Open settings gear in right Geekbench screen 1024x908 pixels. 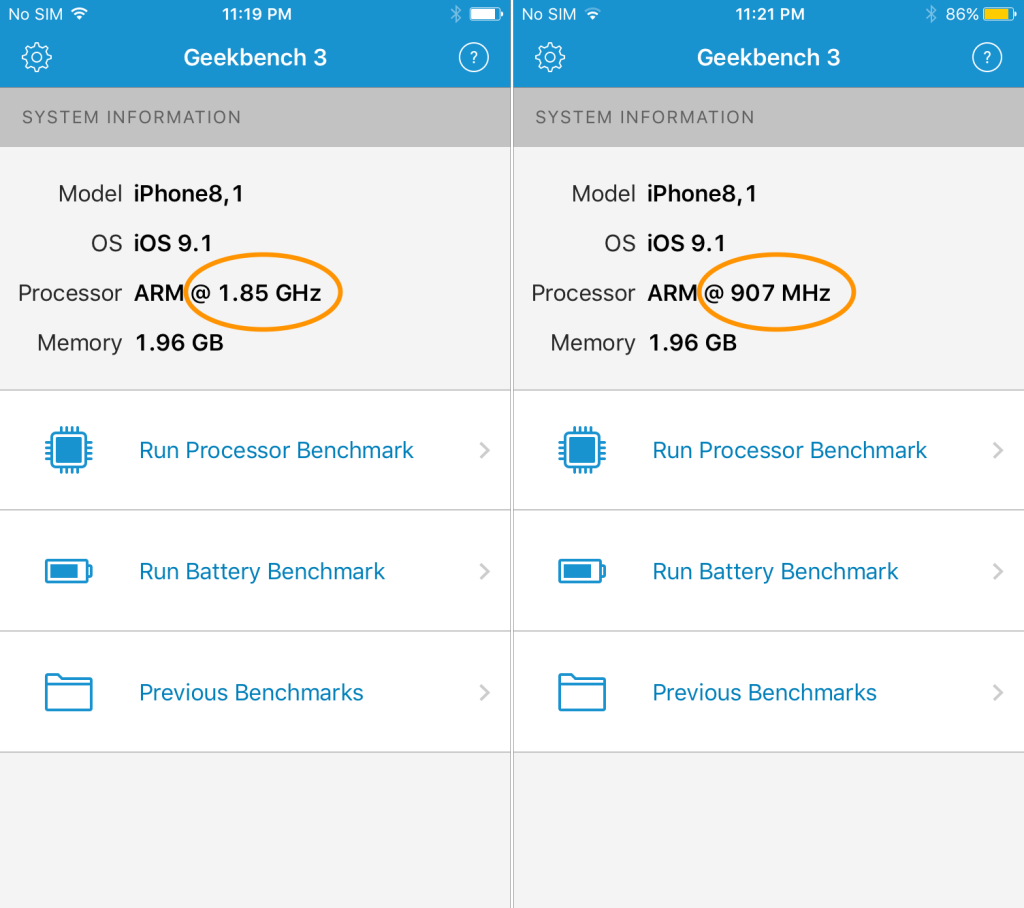550,57
